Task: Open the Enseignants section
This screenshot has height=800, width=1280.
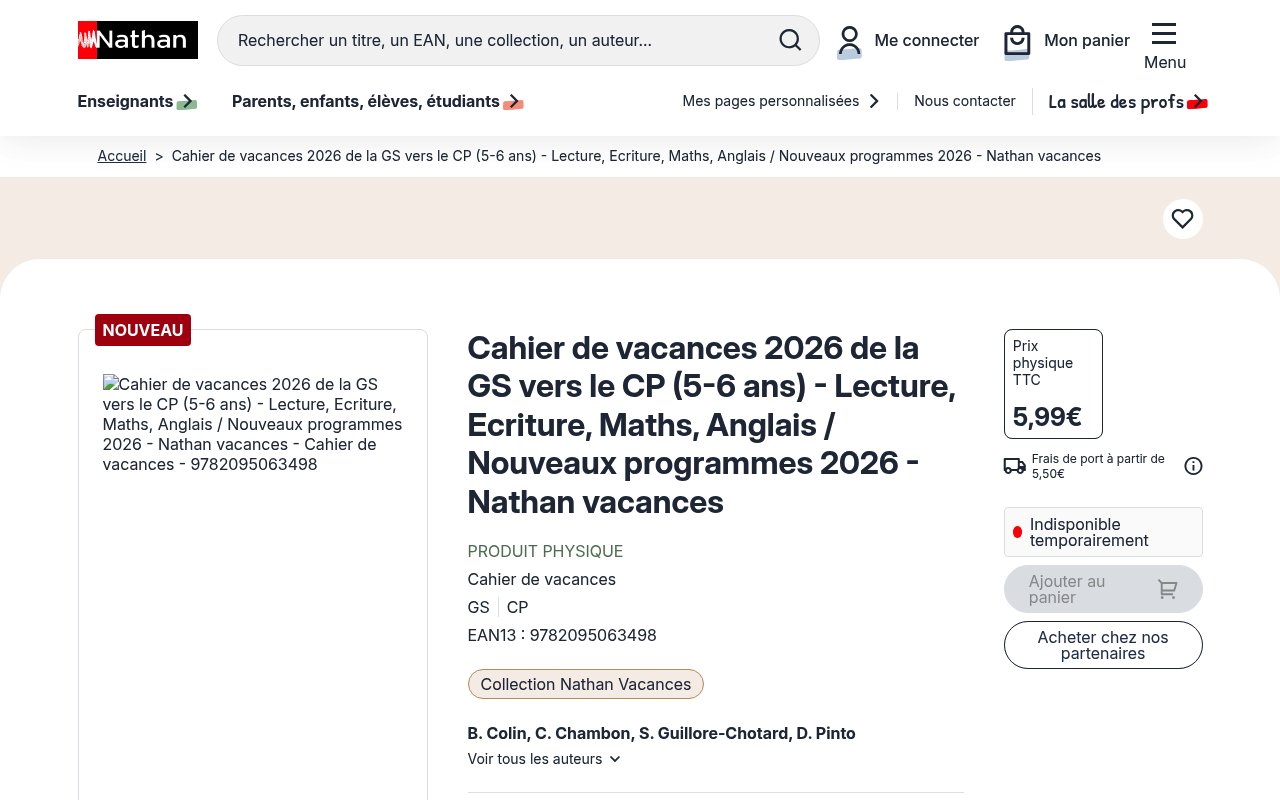Action: click(x=137, y=101)
